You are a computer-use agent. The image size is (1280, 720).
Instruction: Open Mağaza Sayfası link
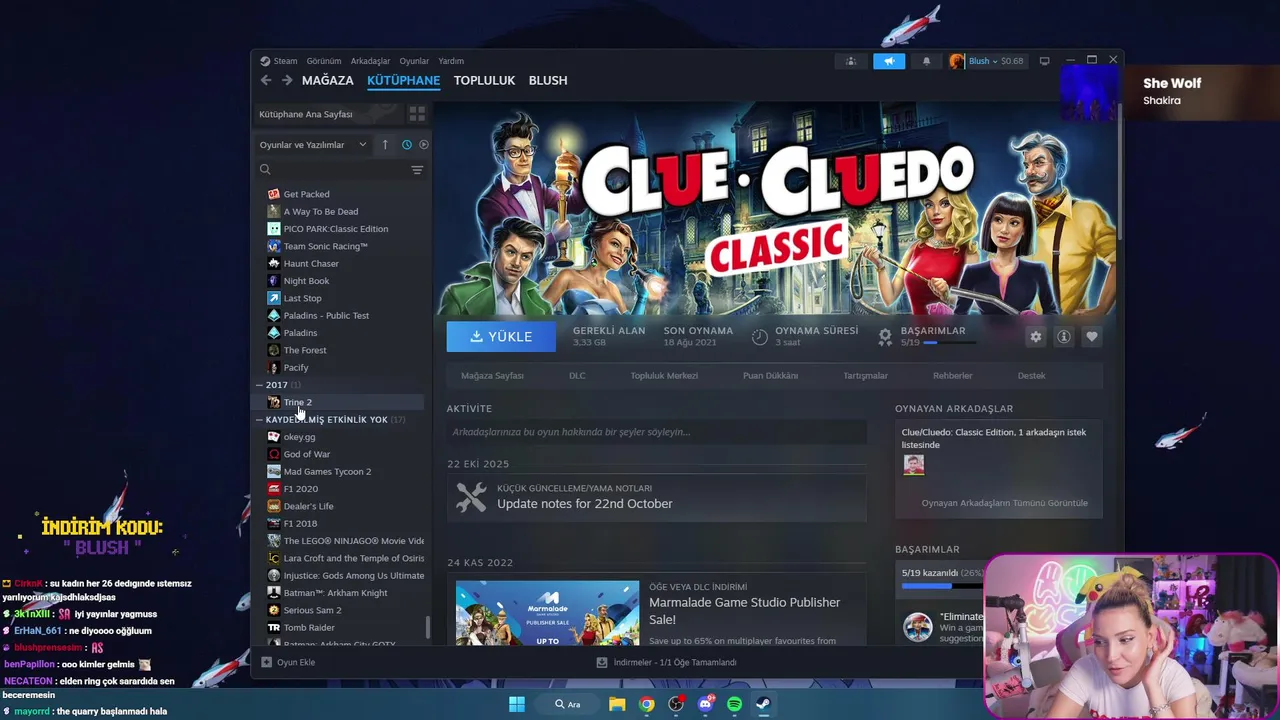point(492,376)
